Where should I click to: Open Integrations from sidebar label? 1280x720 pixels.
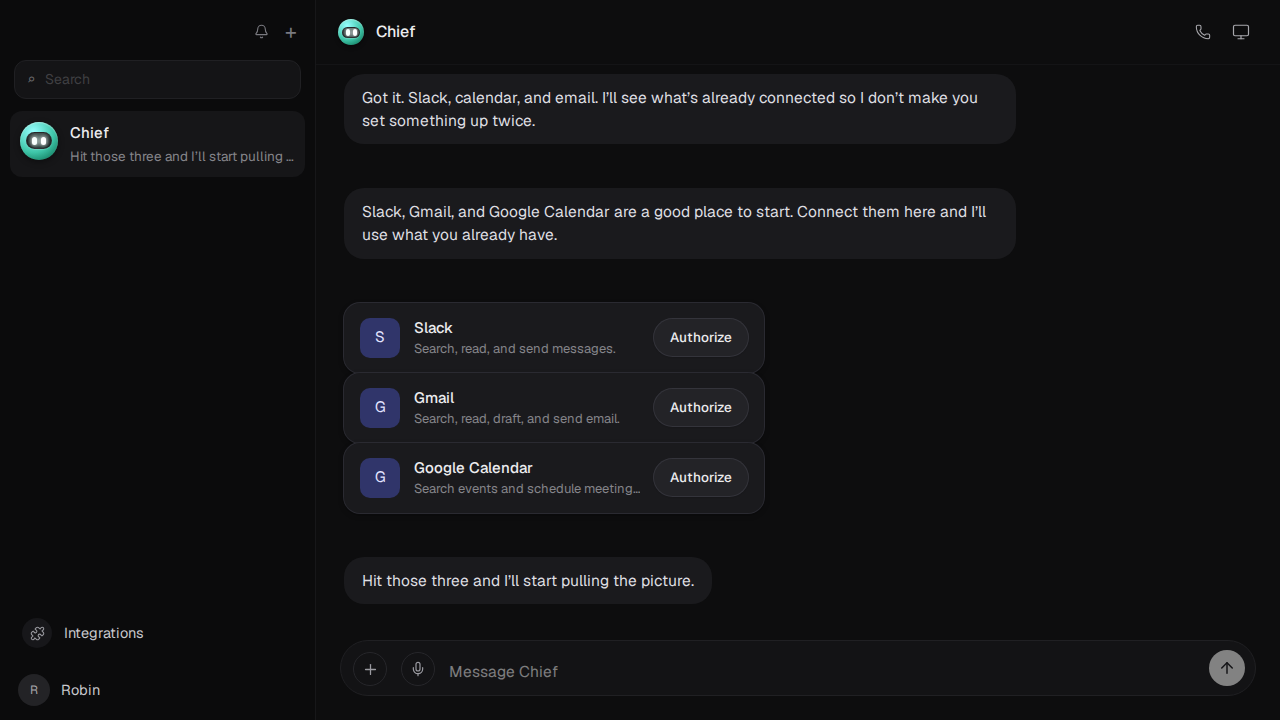(x=104, y=633)
